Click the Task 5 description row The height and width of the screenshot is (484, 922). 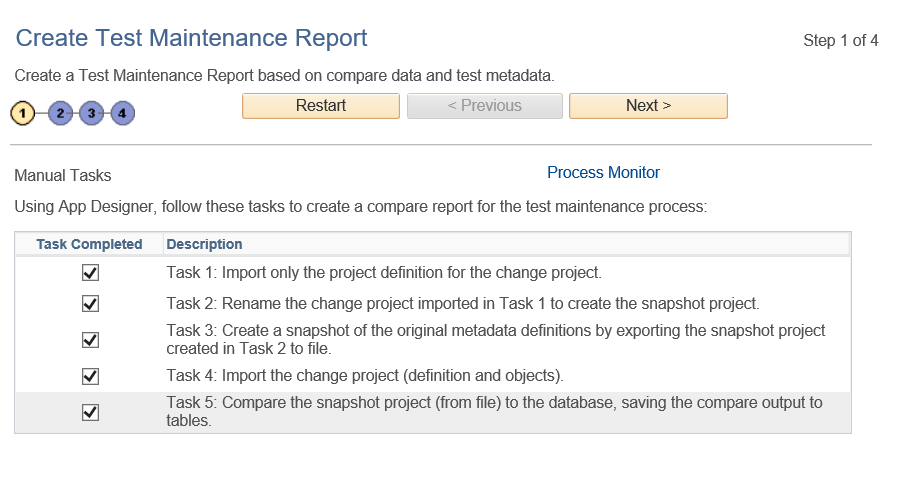click(494, 411)
